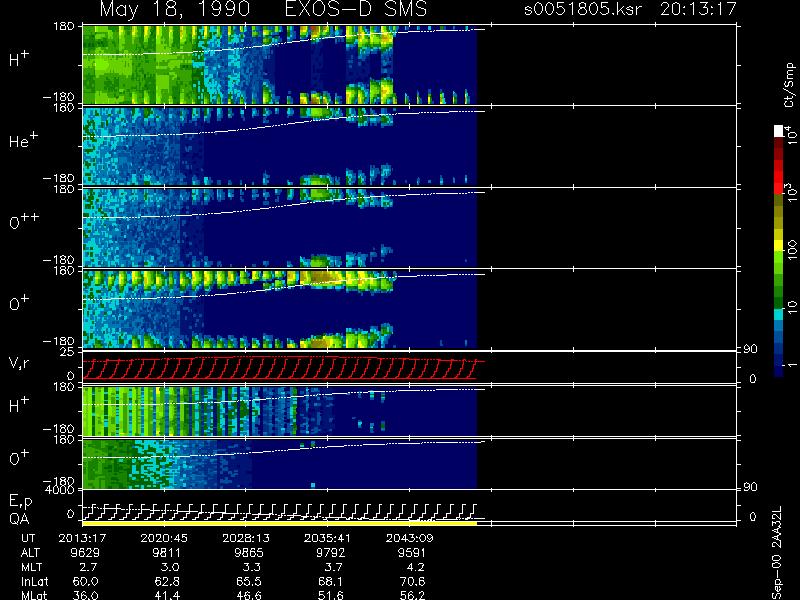The height and width of the screenshot is (600, 800).
Task: Click the "E,p" panel label
Action: click(x=20, y=502)
